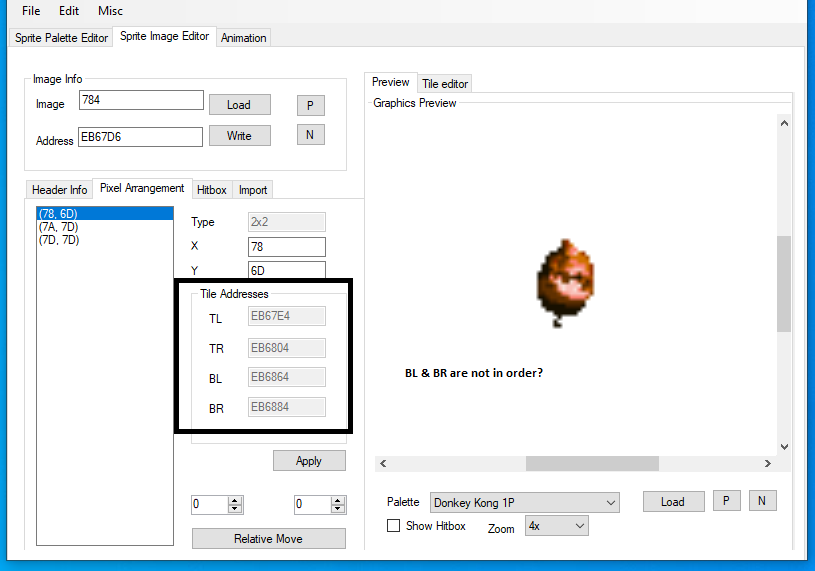The height and width of the screenshot is (571, 815).
Task: Switch to Sprite Palette Editor tab
Action: 61,38
